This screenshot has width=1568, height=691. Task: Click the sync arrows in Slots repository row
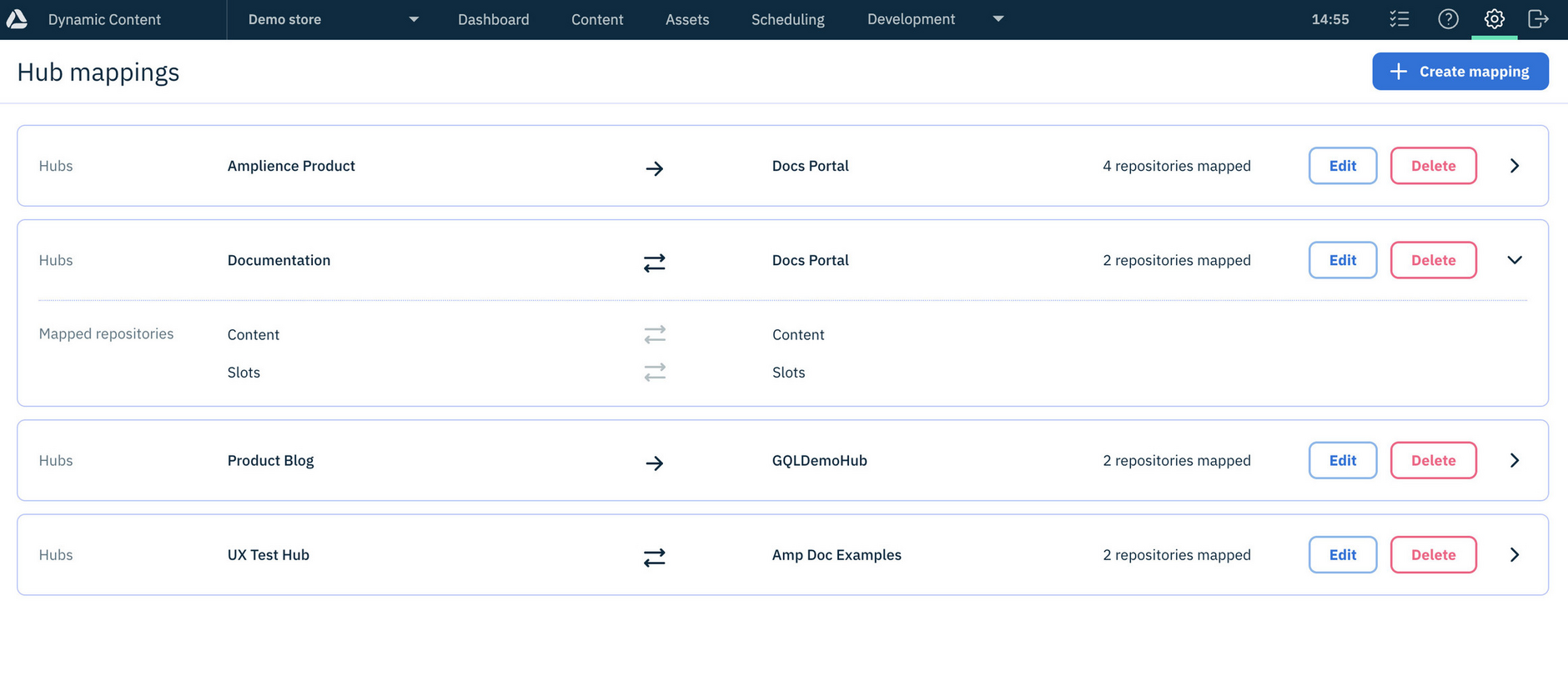655,372
